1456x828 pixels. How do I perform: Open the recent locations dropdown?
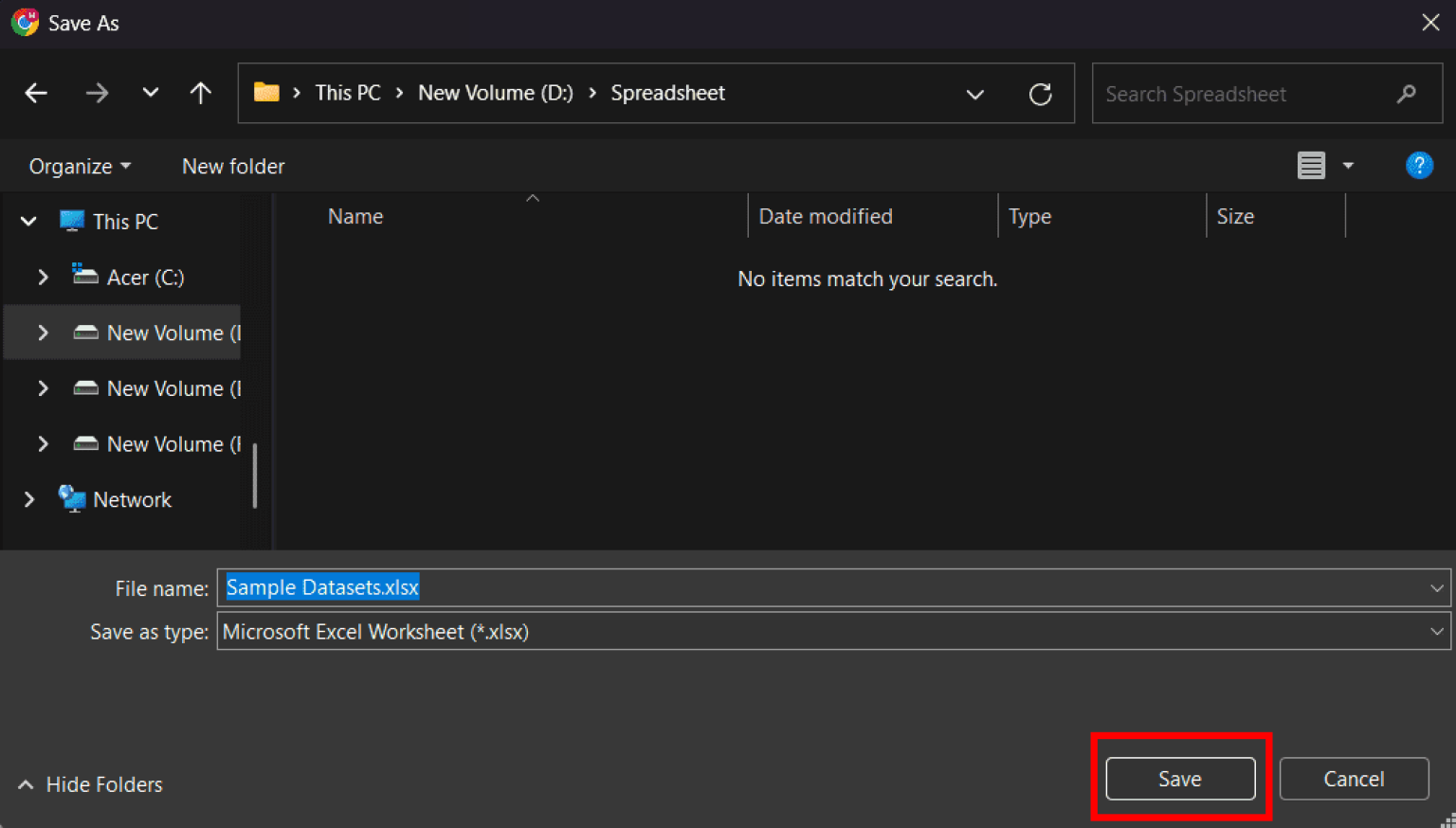coord(150,93)
